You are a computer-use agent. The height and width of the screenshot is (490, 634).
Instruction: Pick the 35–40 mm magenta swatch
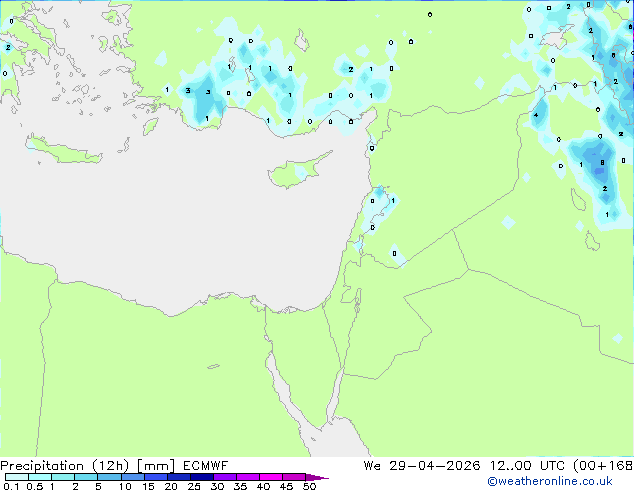click(x=248, y=477)
